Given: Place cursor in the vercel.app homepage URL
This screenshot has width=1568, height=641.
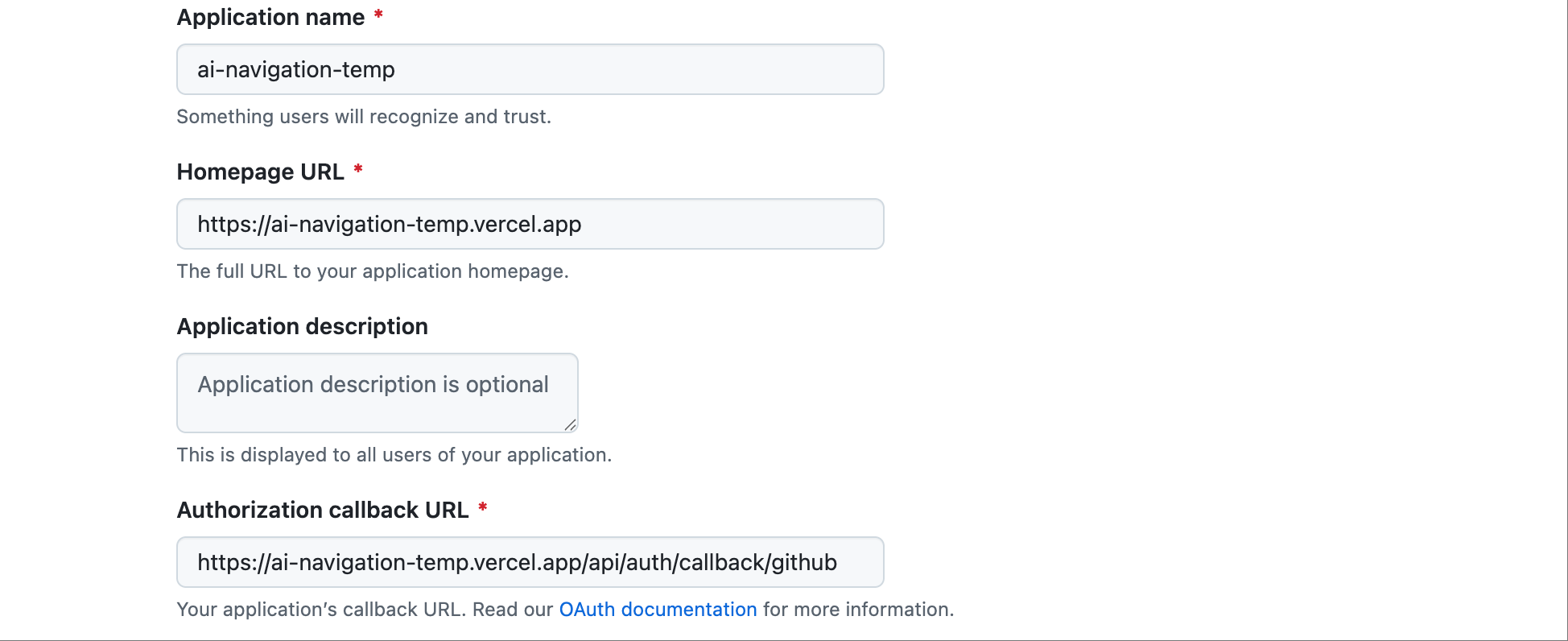Looking at the screenshot, I should pyautogui.click(x=389, y=224).
